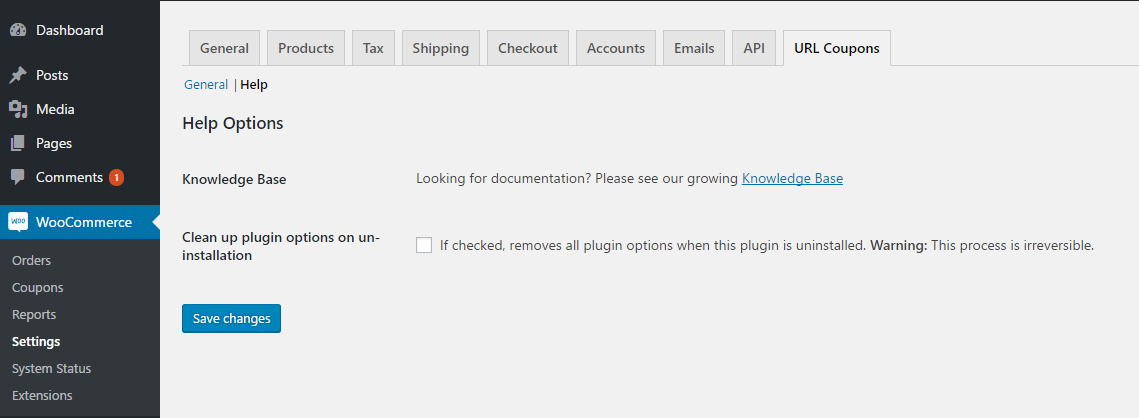1139x418 pixels.
Task: Open System Status submenu item
Action: (x=52, y=369)
